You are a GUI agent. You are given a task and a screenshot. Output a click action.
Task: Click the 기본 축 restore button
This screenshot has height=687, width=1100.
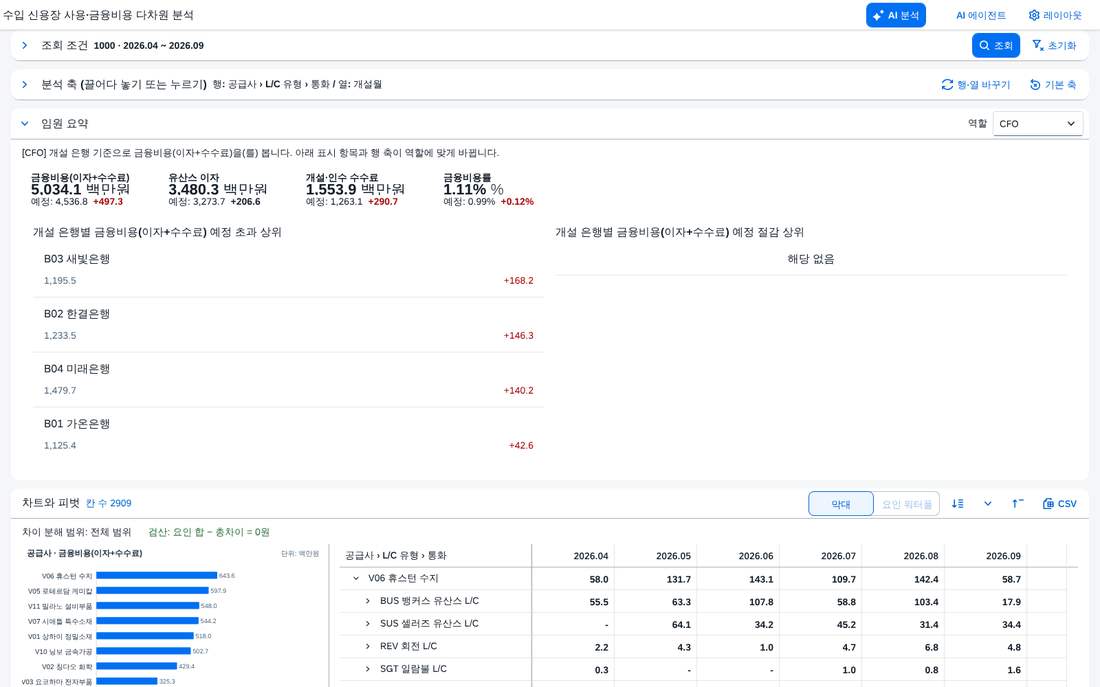pyautogui.click(x=1052, y=85)
